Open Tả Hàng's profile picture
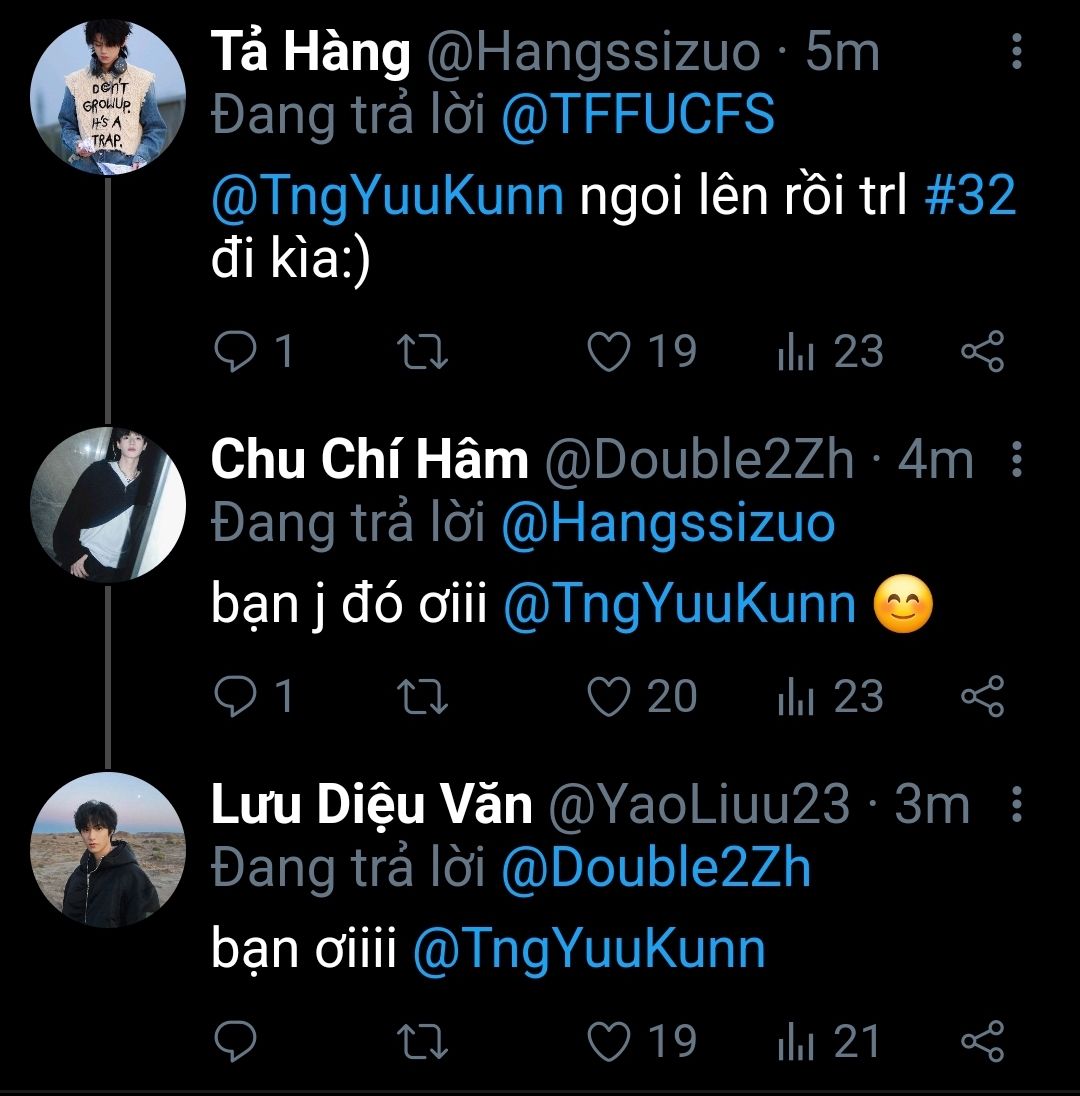The width and height of the screenshot is (1080, 1096). coord(108,97)
